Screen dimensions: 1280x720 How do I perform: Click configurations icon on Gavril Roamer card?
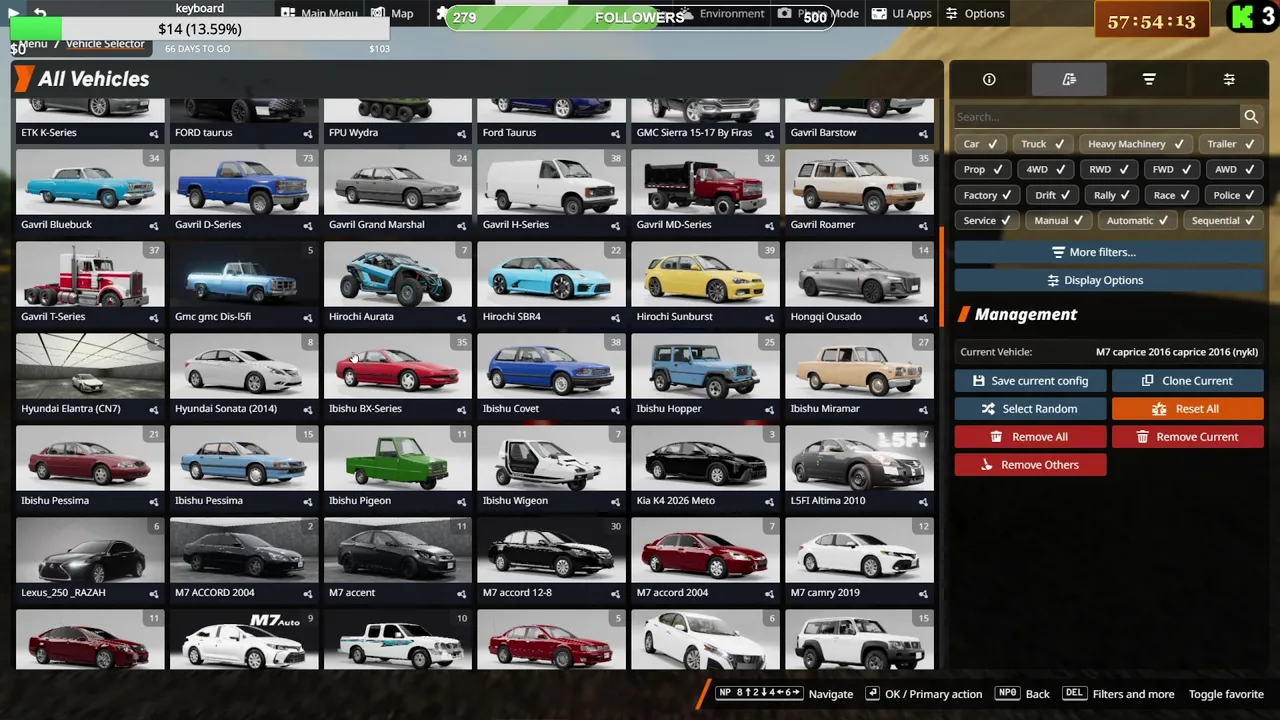[x=924, y=225]
